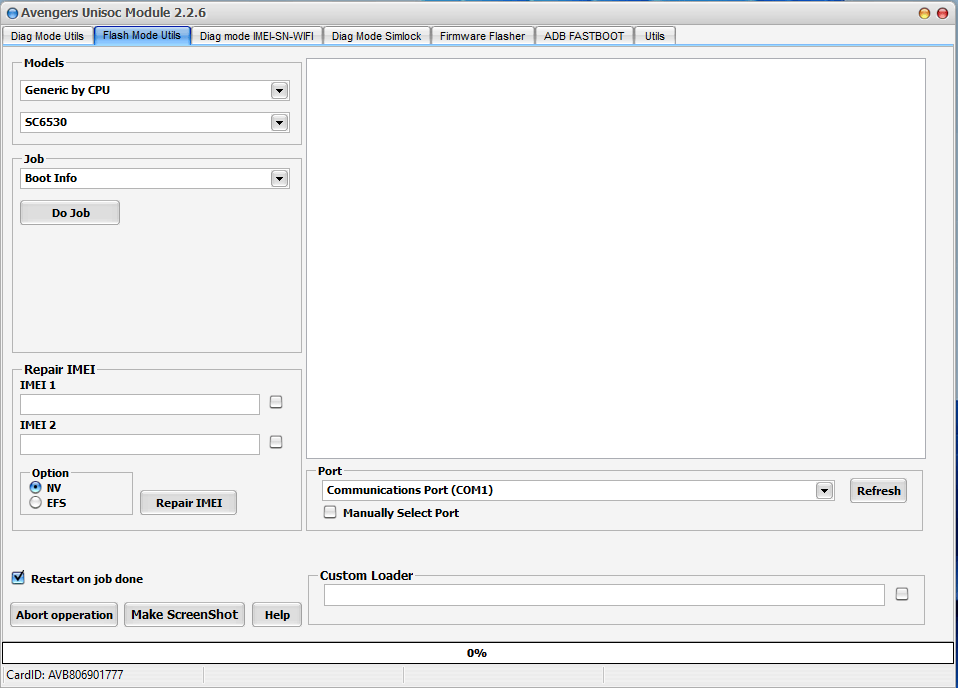Close window with the red title button
This screenshot has height=688, width=958.
pyautogui.click(x=942, y=13)
